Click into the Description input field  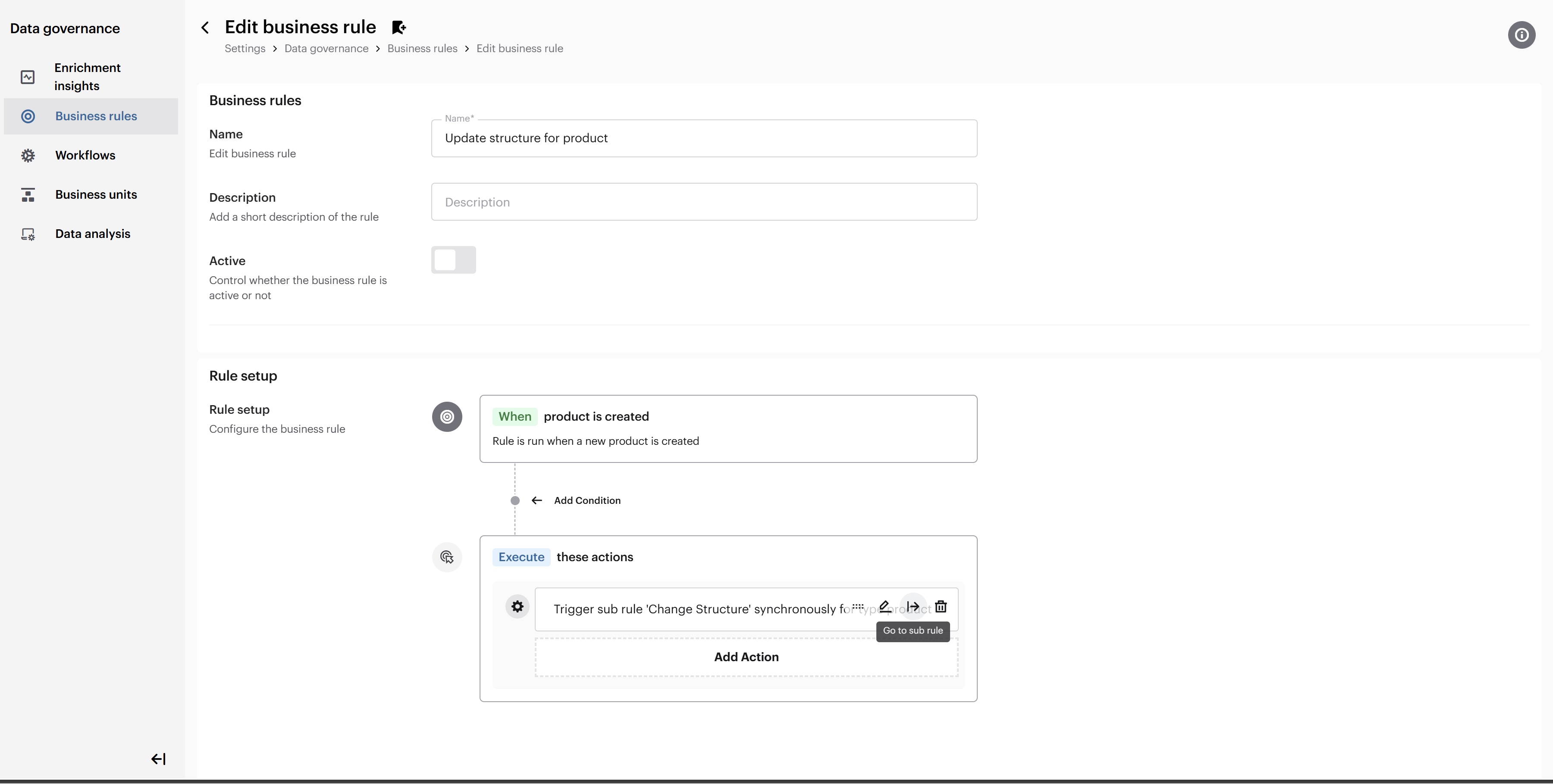pos(703,202)
